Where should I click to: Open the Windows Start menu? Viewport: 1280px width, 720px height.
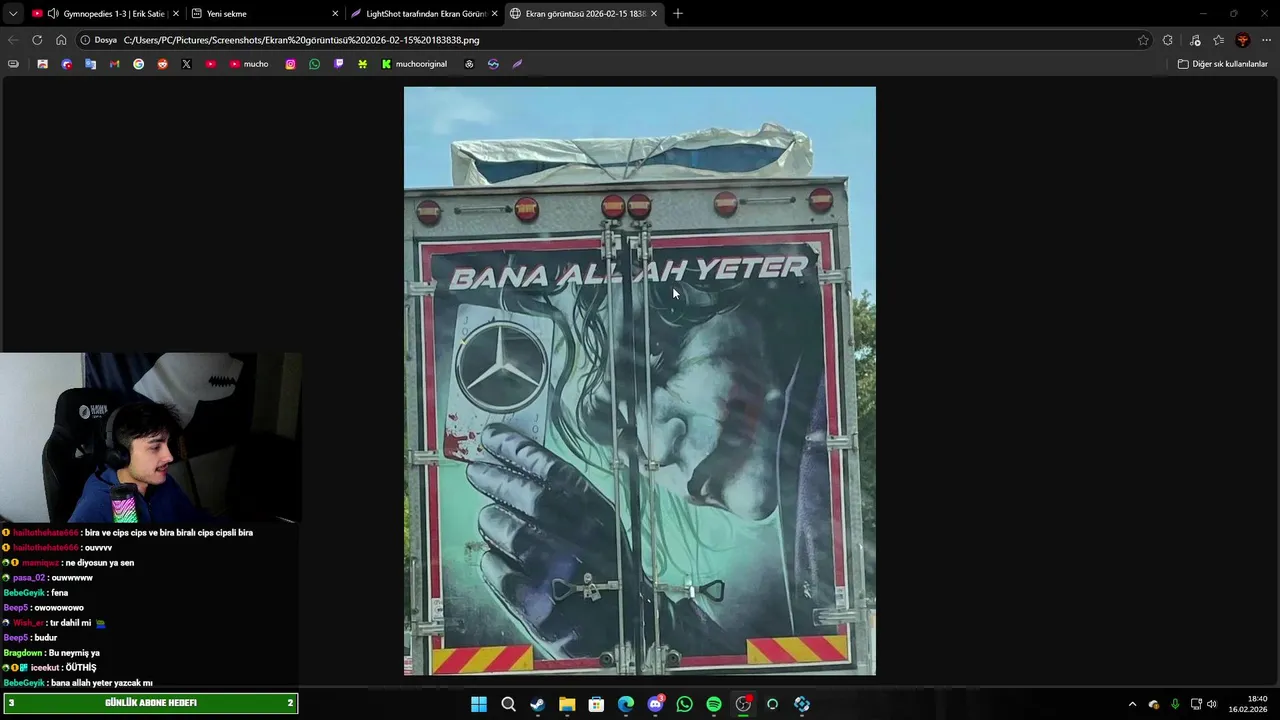point(479,704)
